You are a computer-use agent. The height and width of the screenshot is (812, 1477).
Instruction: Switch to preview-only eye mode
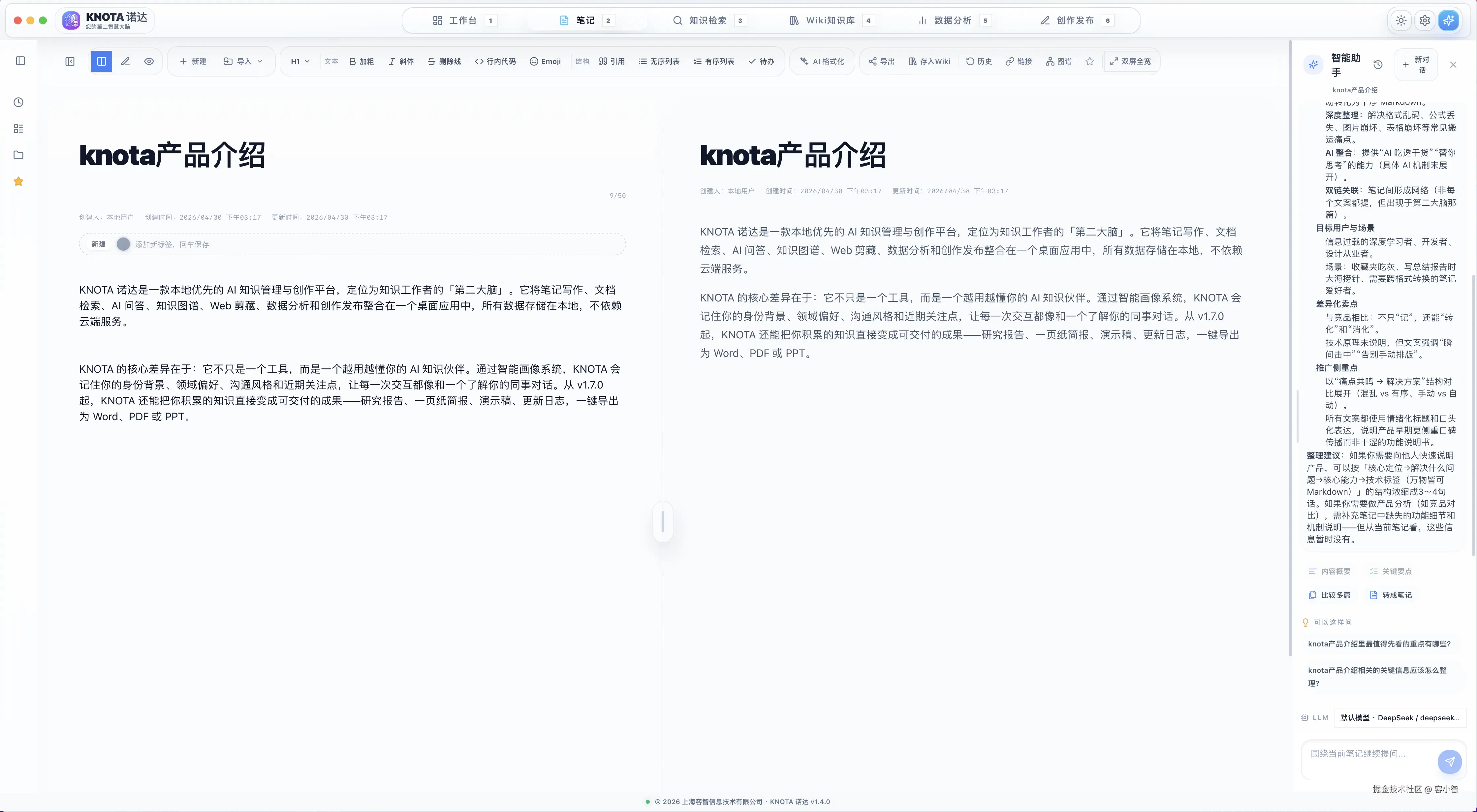pyautogui.click(x=149, y=61)
